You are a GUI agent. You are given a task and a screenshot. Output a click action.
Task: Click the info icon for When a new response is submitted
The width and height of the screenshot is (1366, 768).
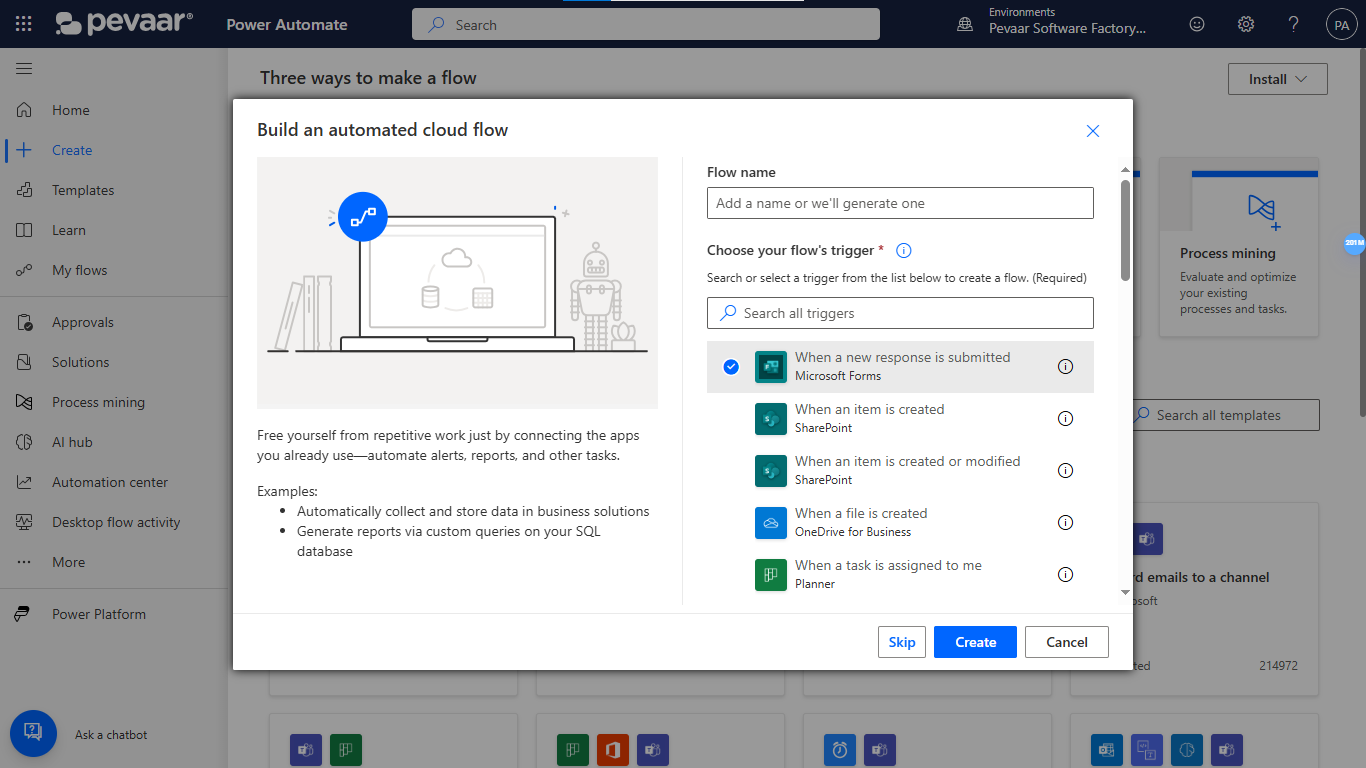1065,366
